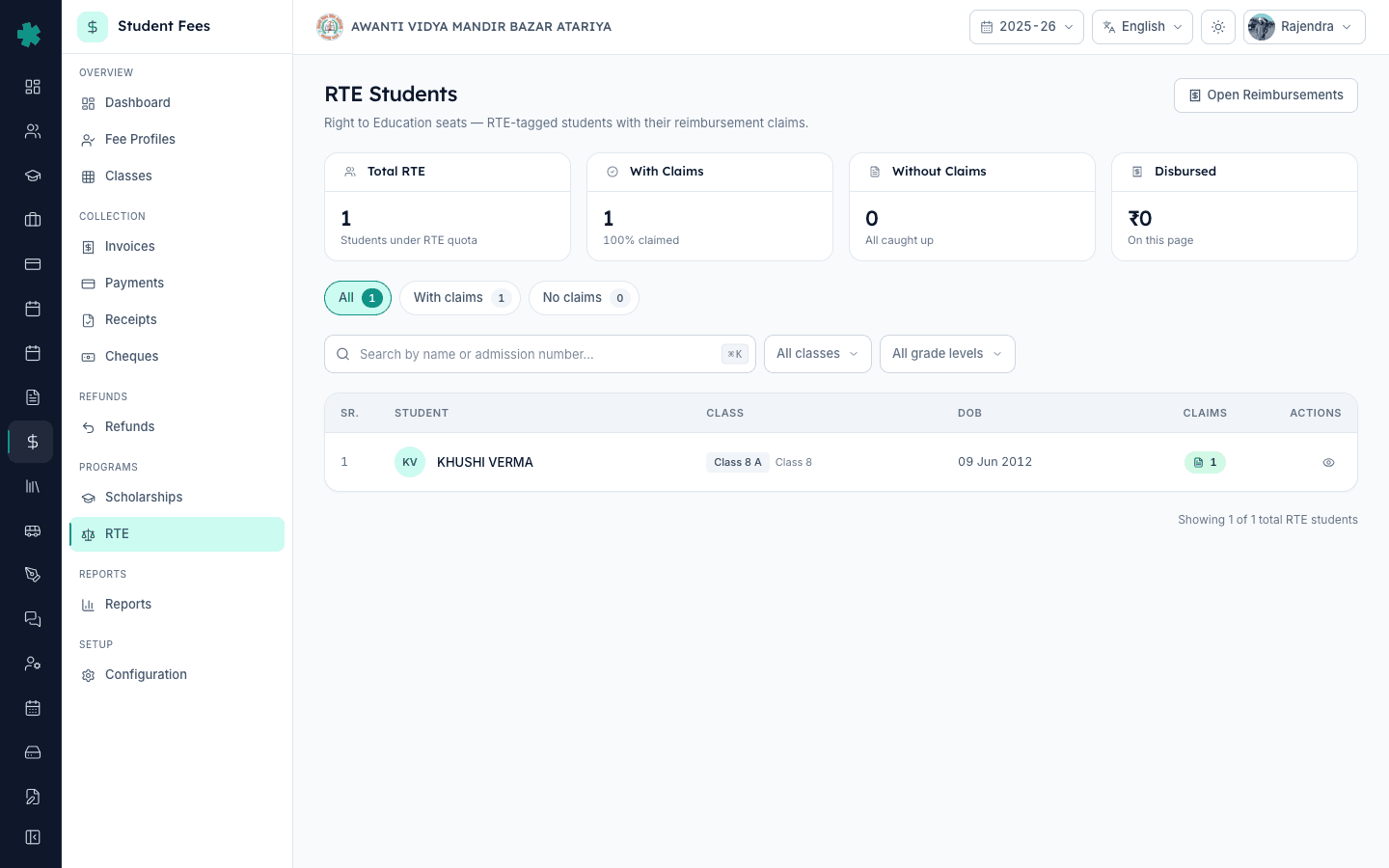Screen dimensions: 1389x868
Task: Open the document page icon in left rail
Action: click(x=33, y=397)
